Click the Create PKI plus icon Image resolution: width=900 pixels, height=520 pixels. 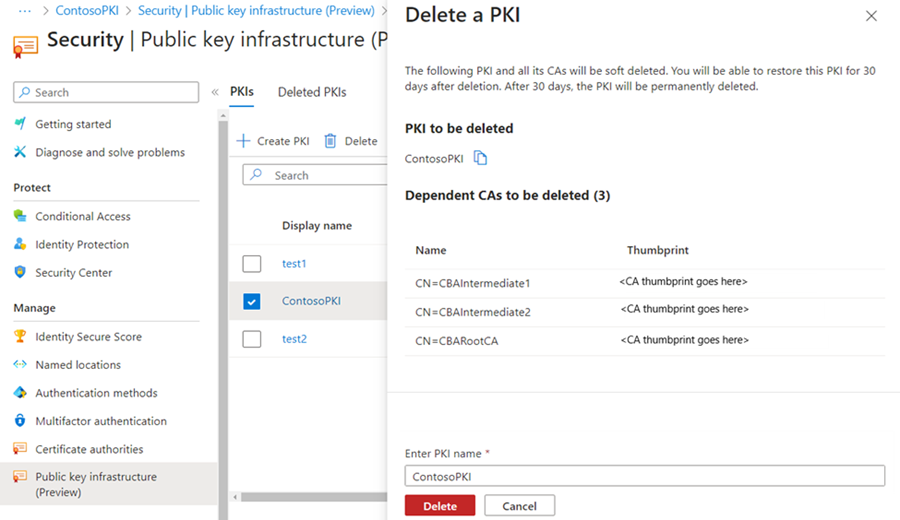(243, 141)
